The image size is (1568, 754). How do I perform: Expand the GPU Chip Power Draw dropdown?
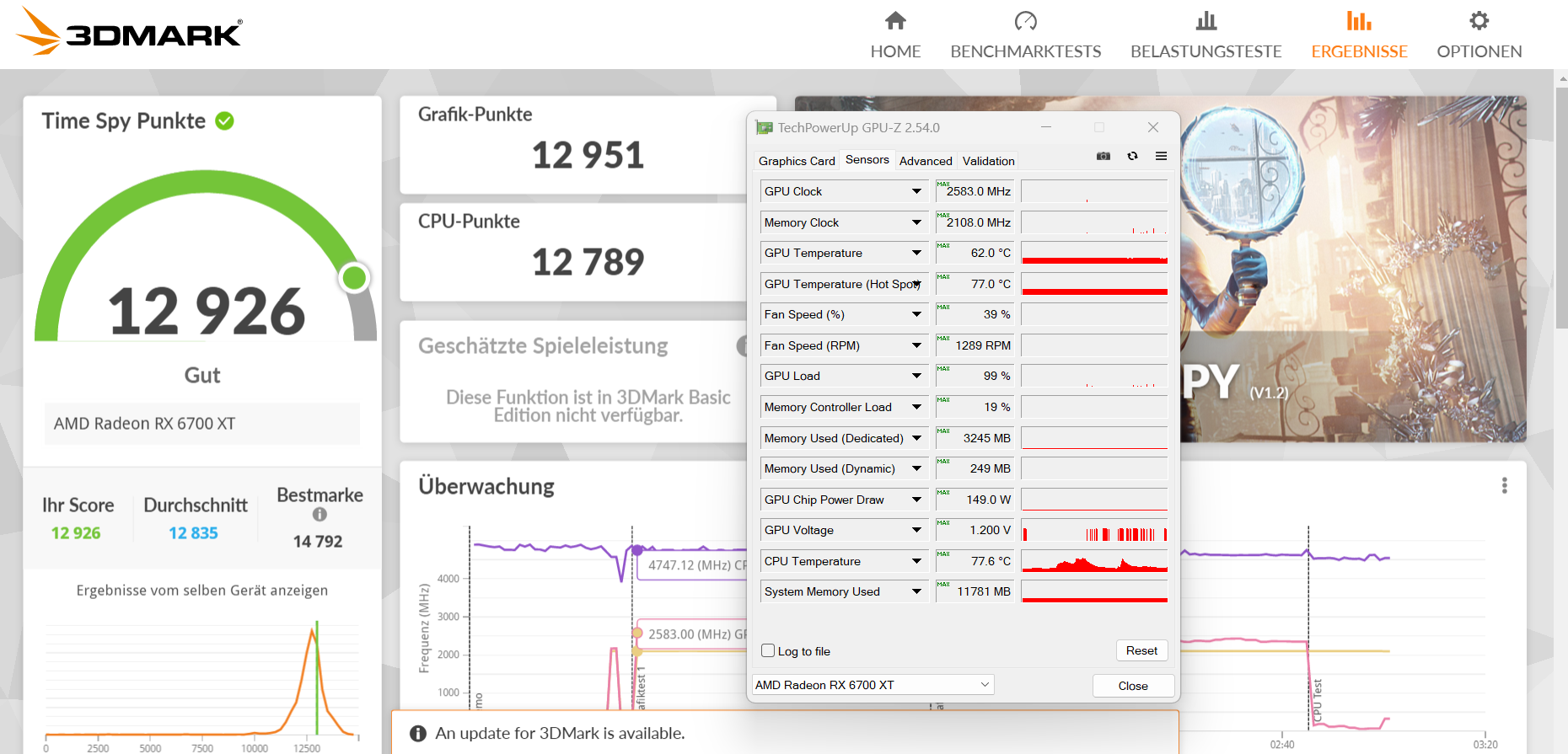point(916,500)
